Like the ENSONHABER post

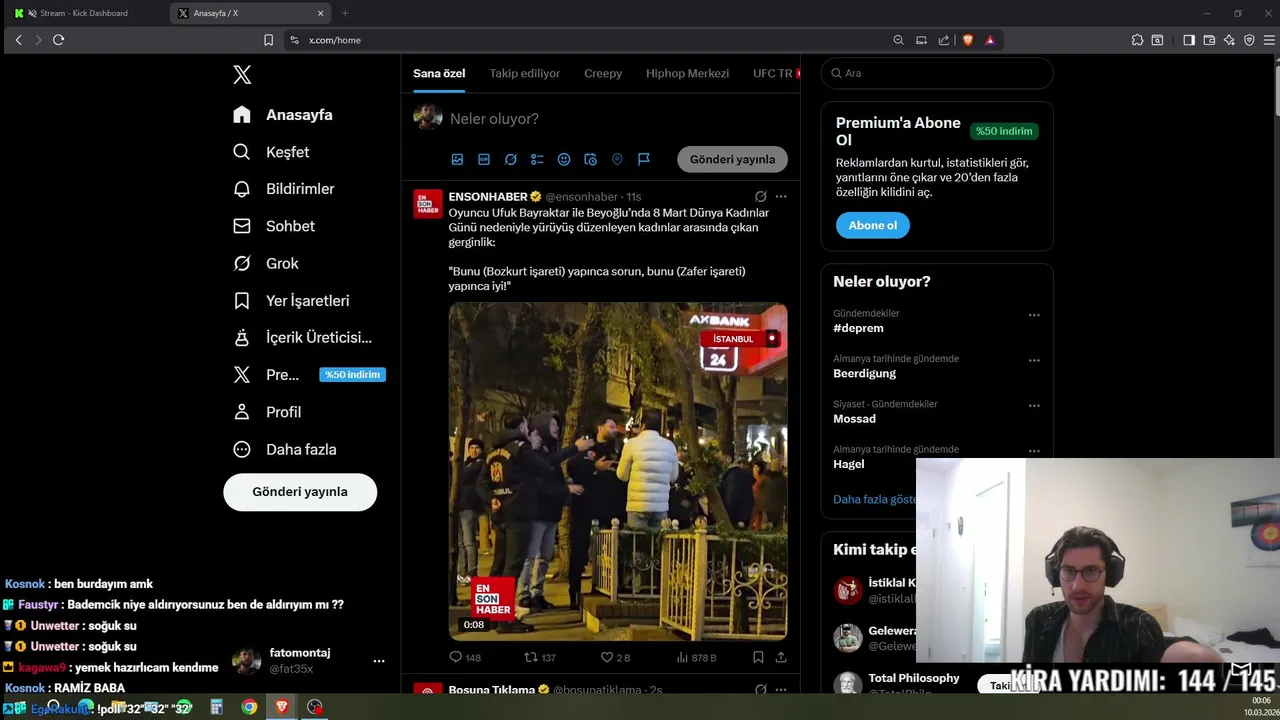tap(615, 657)
